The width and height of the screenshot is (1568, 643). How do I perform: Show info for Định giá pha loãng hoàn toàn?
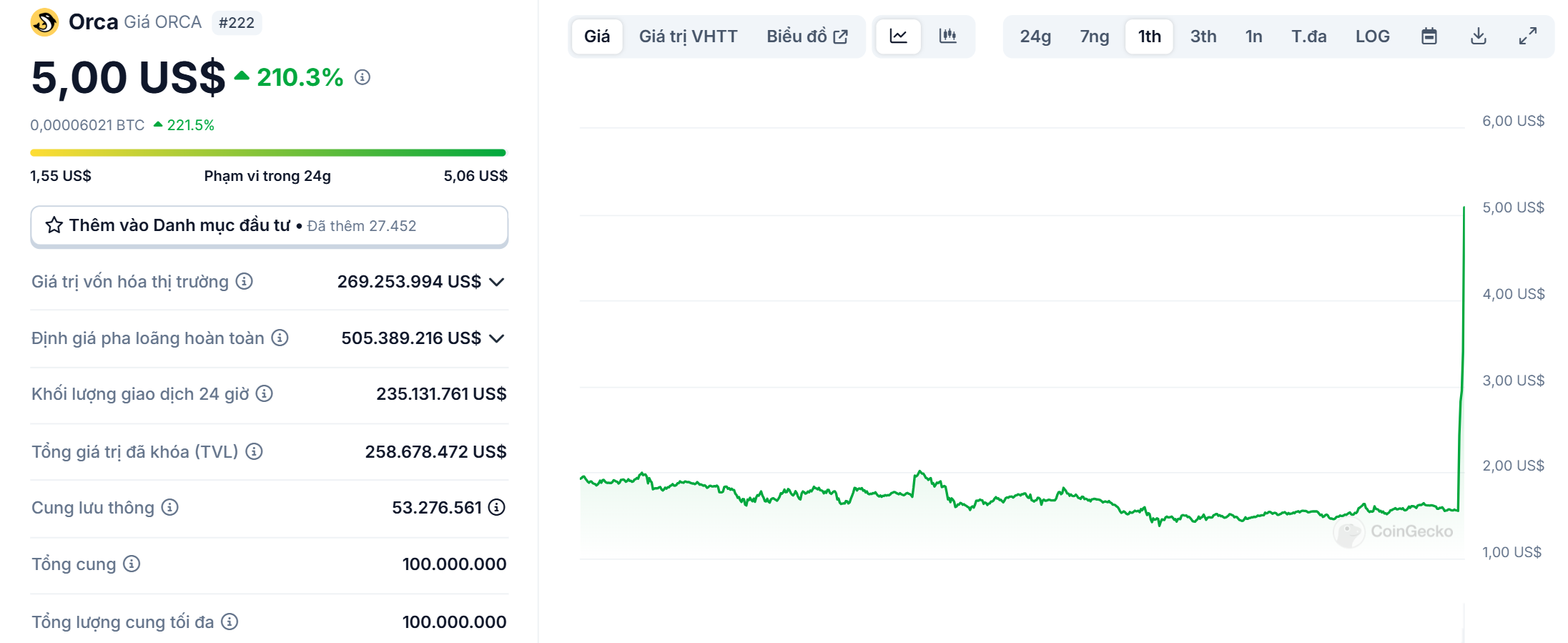(280, 338)
